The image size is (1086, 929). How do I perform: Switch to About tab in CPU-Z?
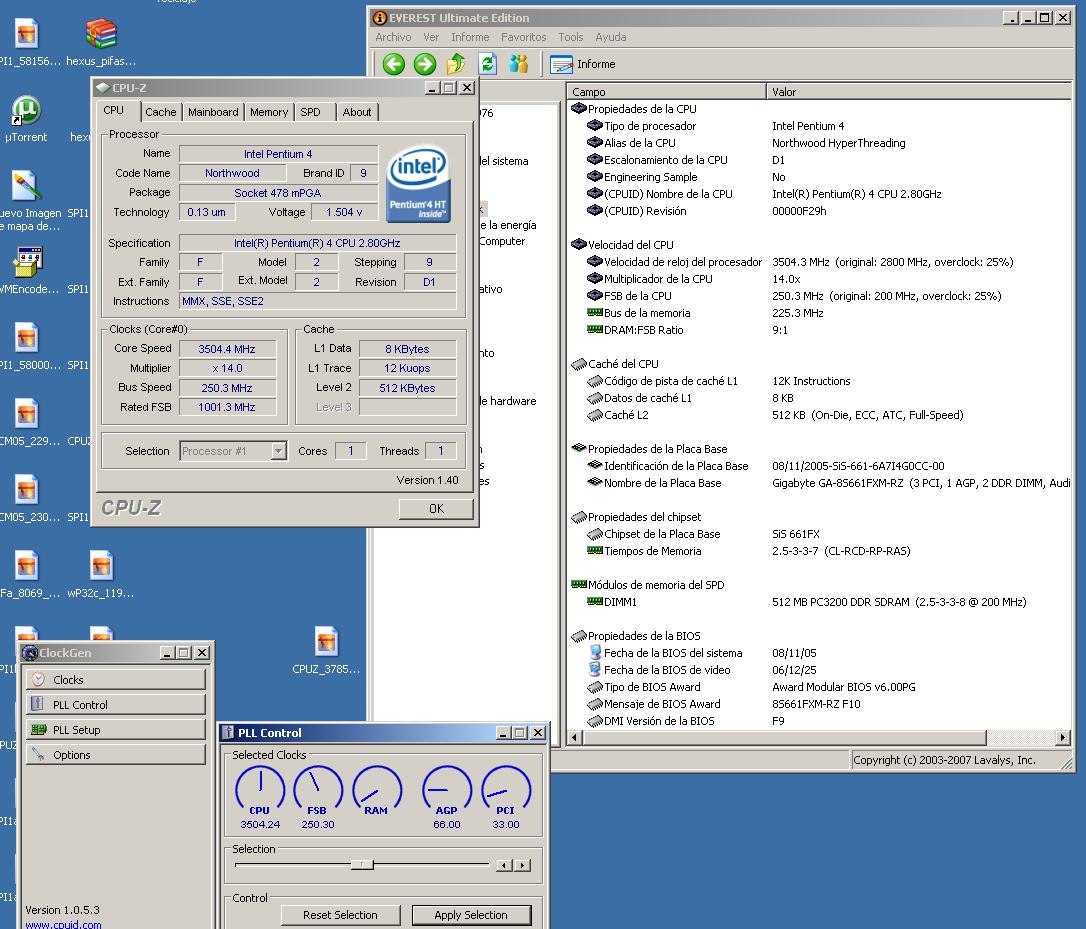point(357,112)
